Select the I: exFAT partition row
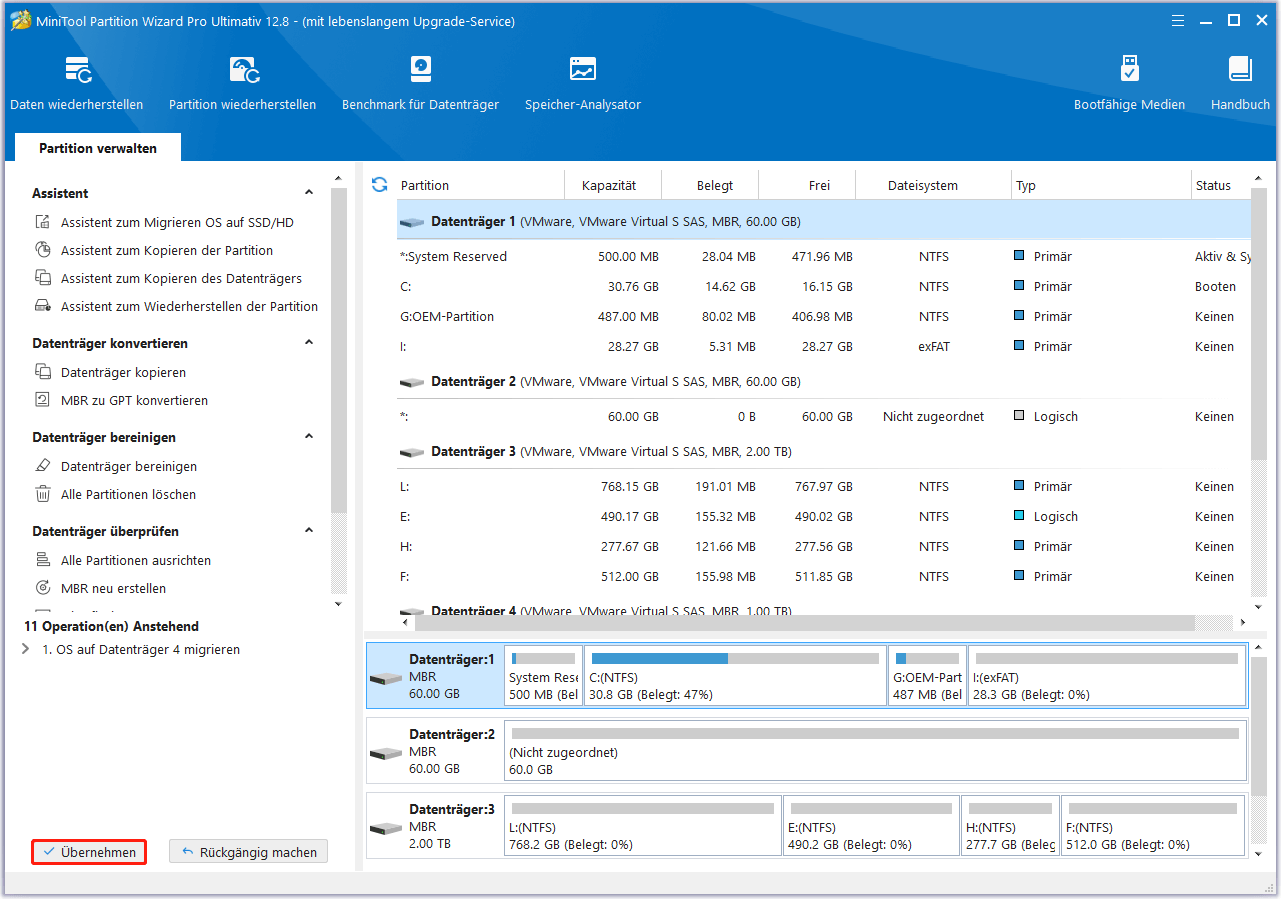 click(x=824, y=347)
